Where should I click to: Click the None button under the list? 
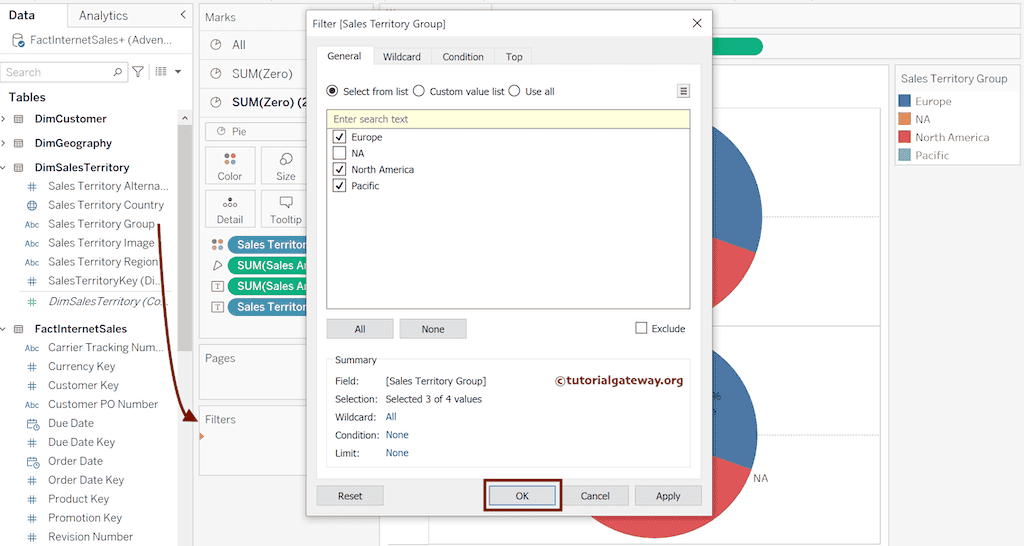pyautogui.click(x=433, y=329)
